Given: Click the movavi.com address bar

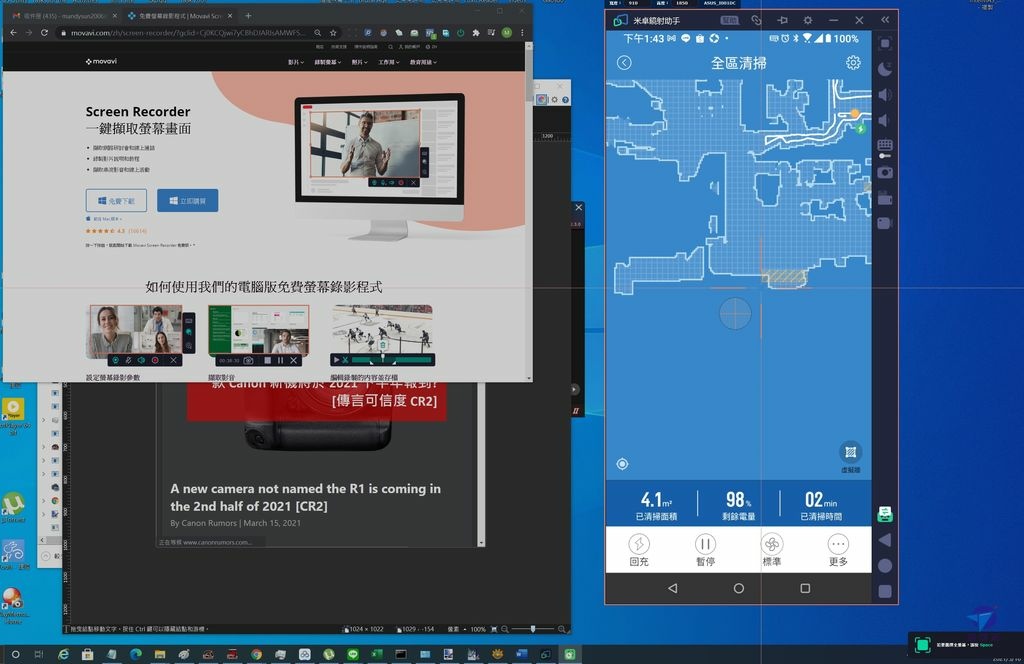Looking at the screenshot, I should [x=187, y=33].
